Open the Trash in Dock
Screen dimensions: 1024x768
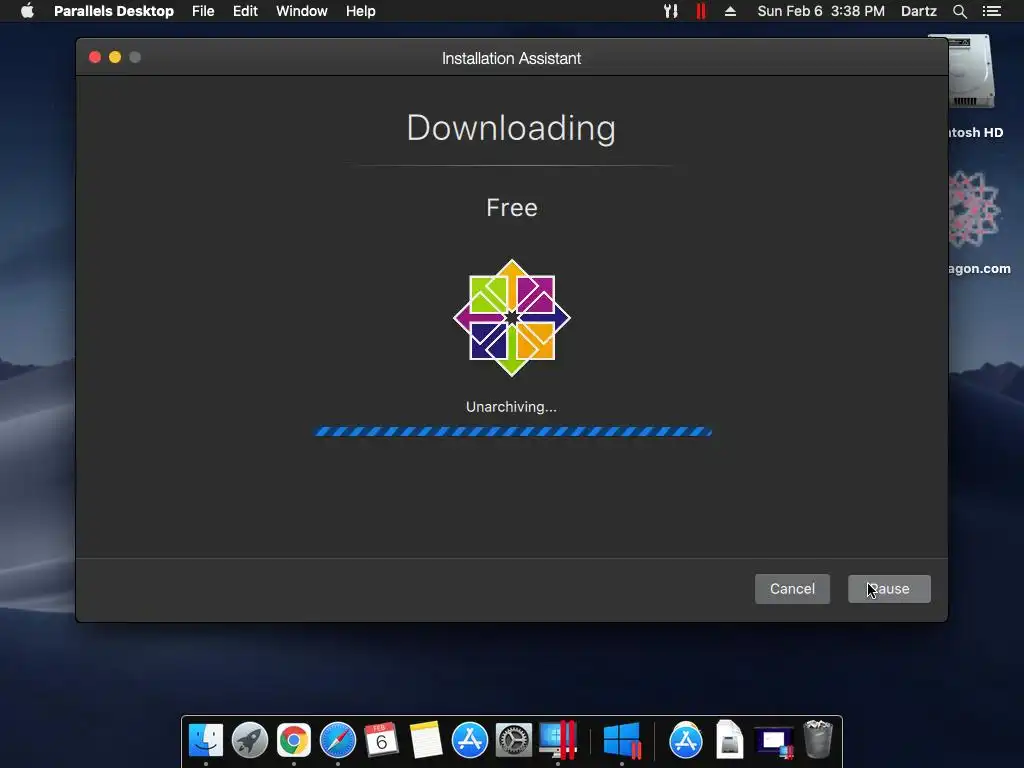[818, 739]
